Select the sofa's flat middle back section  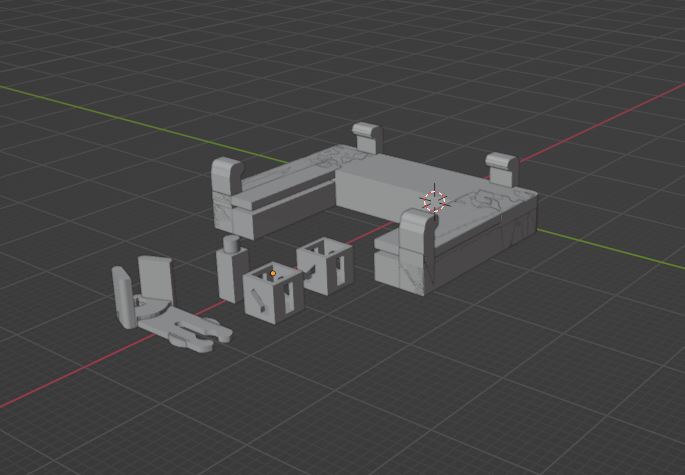(x=404, y=186)
